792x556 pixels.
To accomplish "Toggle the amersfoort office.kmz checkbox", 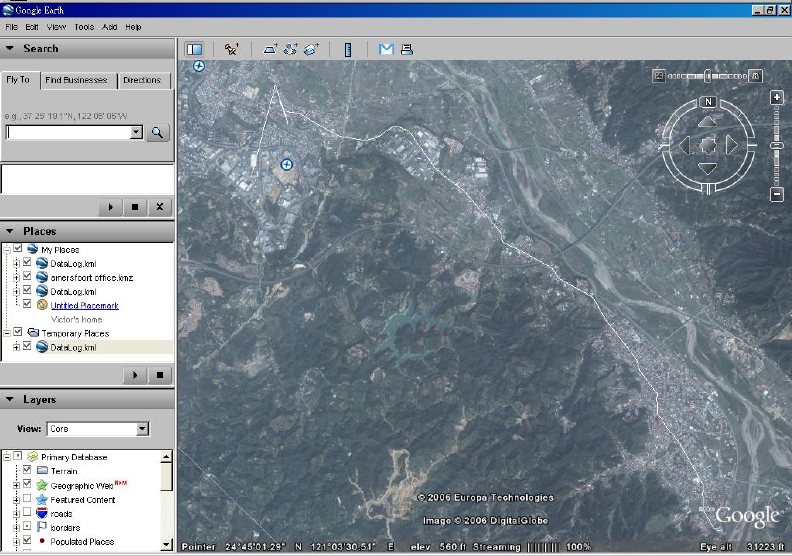I will click(x=27, y=277).
